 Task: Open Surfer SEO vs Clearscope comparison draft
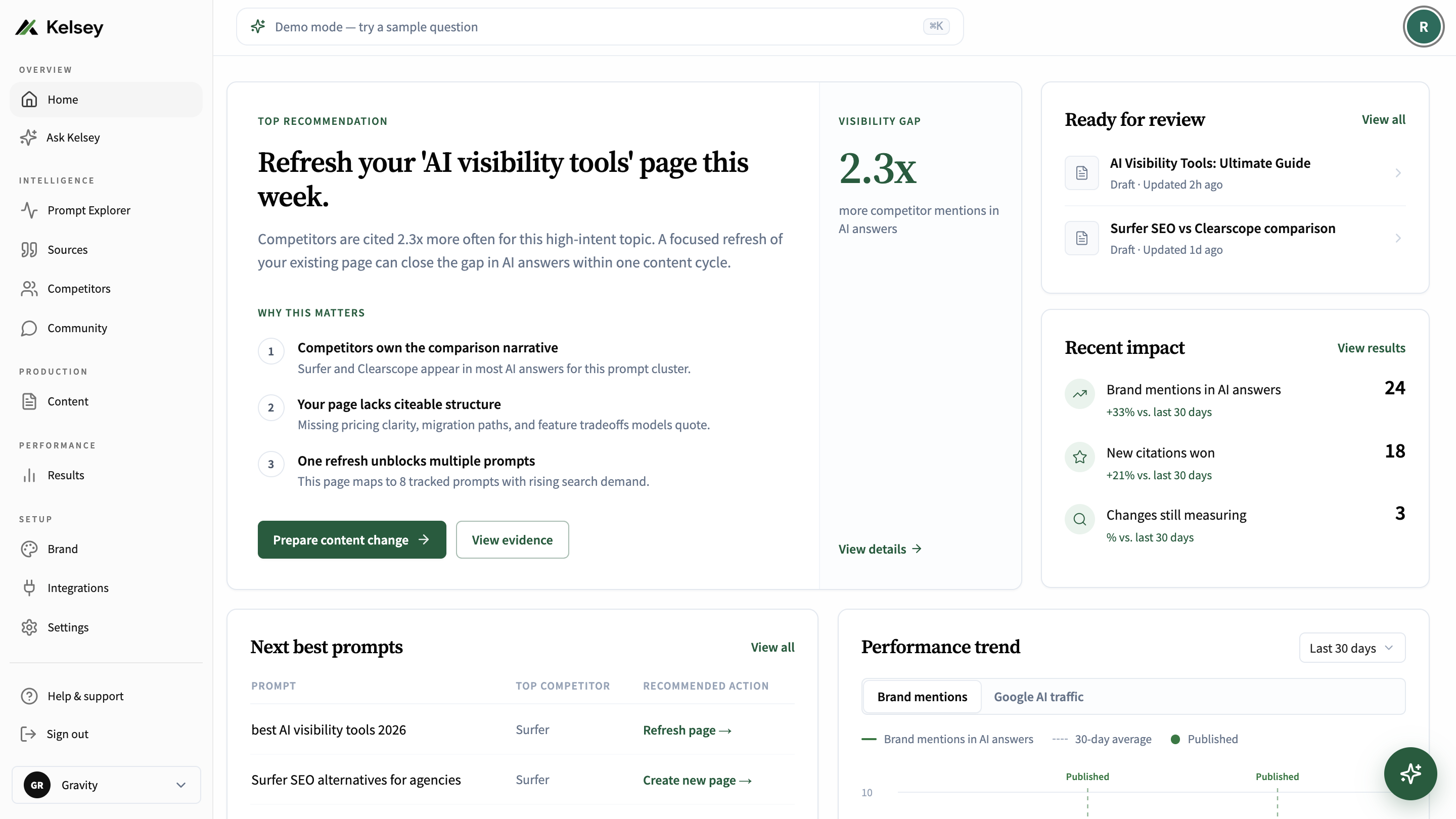pos(1235,238)
